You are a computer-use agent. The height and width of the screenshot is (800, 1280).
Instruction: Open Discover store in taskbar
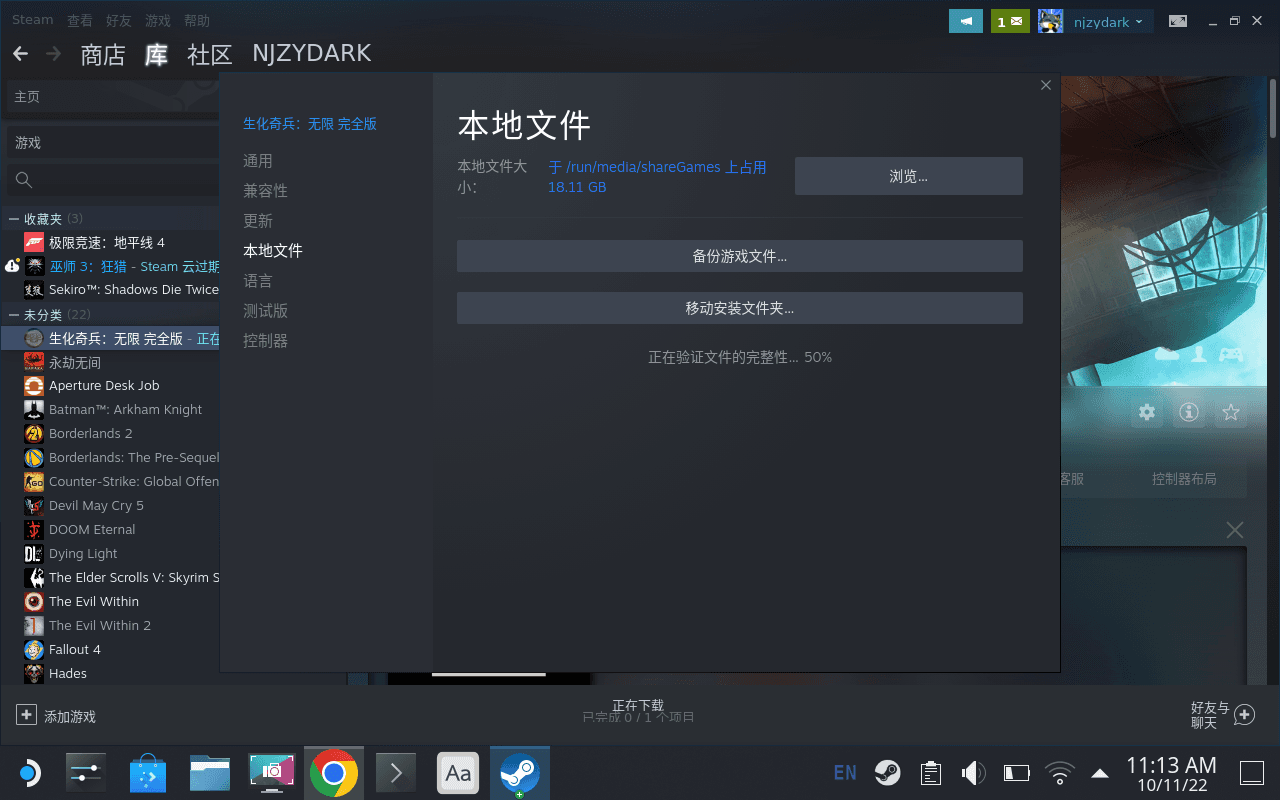[148, 773]
